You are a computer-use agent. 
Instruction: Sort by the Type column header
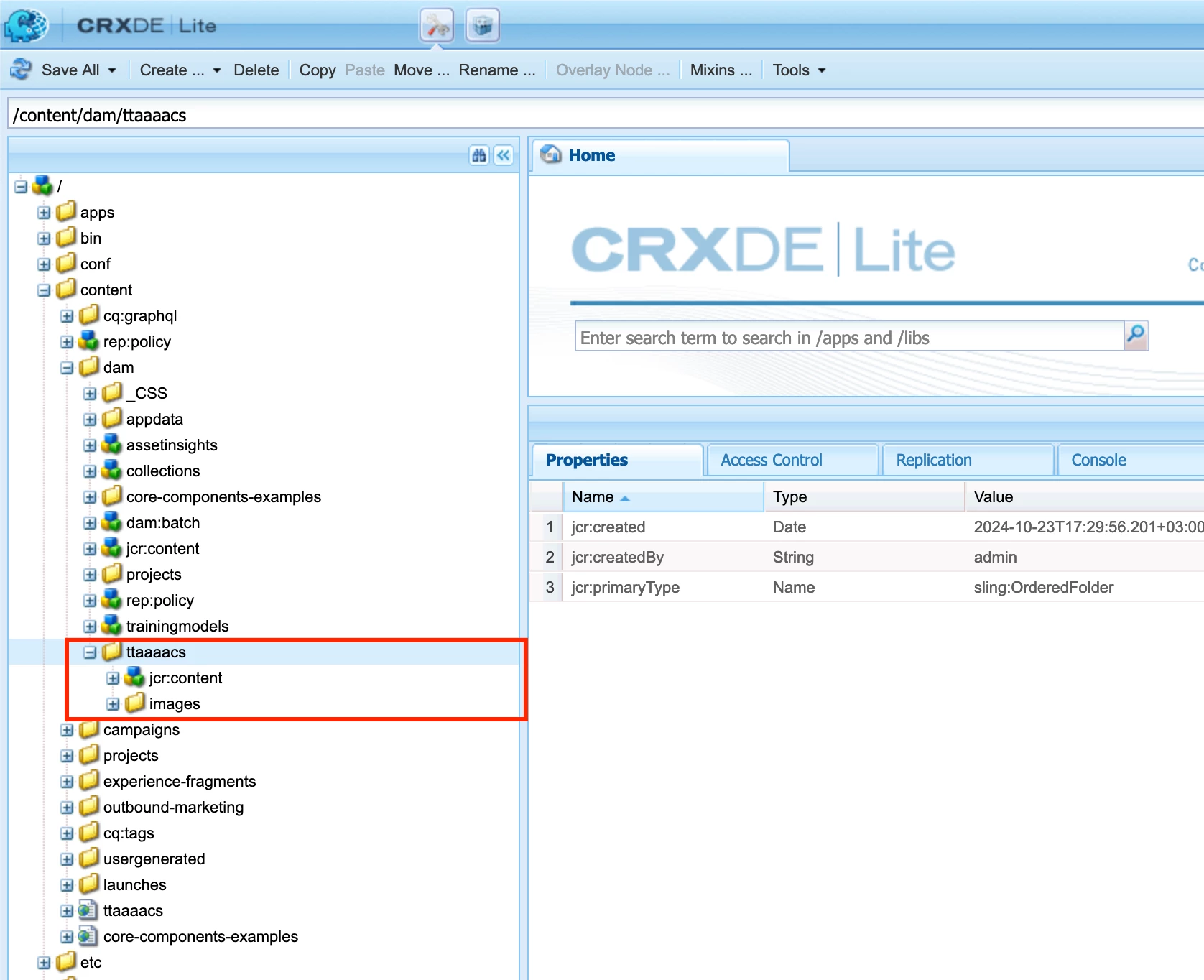point(864,496)
